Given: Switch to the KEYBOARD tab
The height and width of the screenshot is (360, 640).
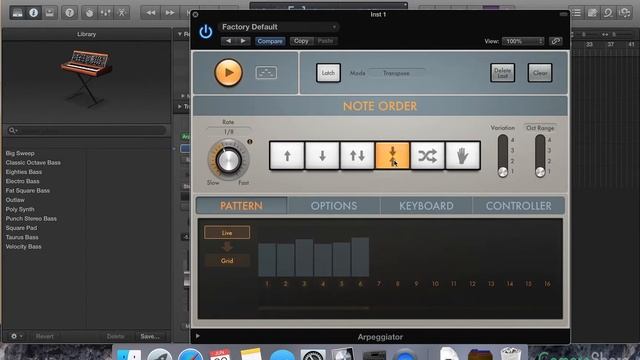Looking at the screenshot, I should point(426,206).
